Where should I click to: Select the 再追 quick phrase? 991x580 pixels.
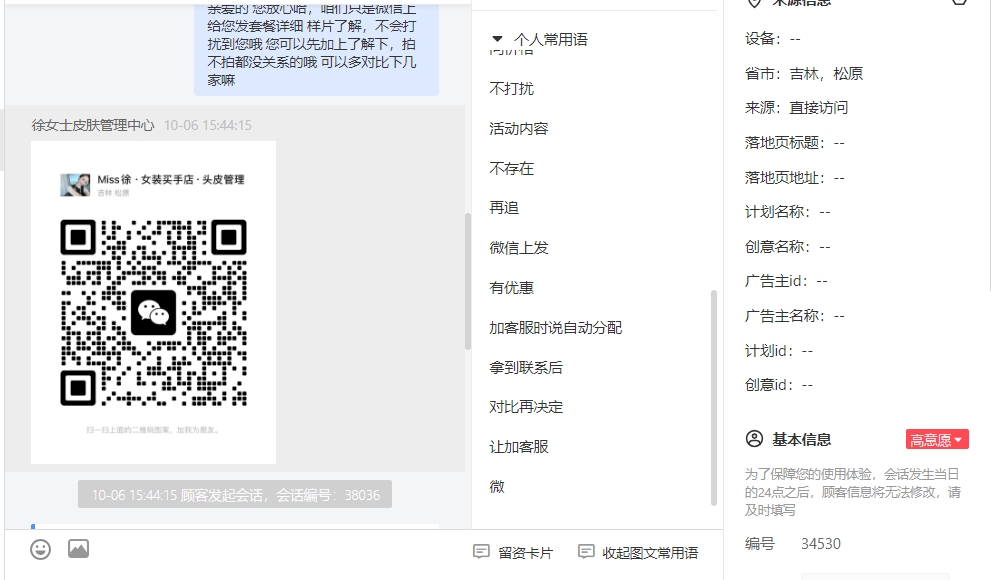click(504, 208)
